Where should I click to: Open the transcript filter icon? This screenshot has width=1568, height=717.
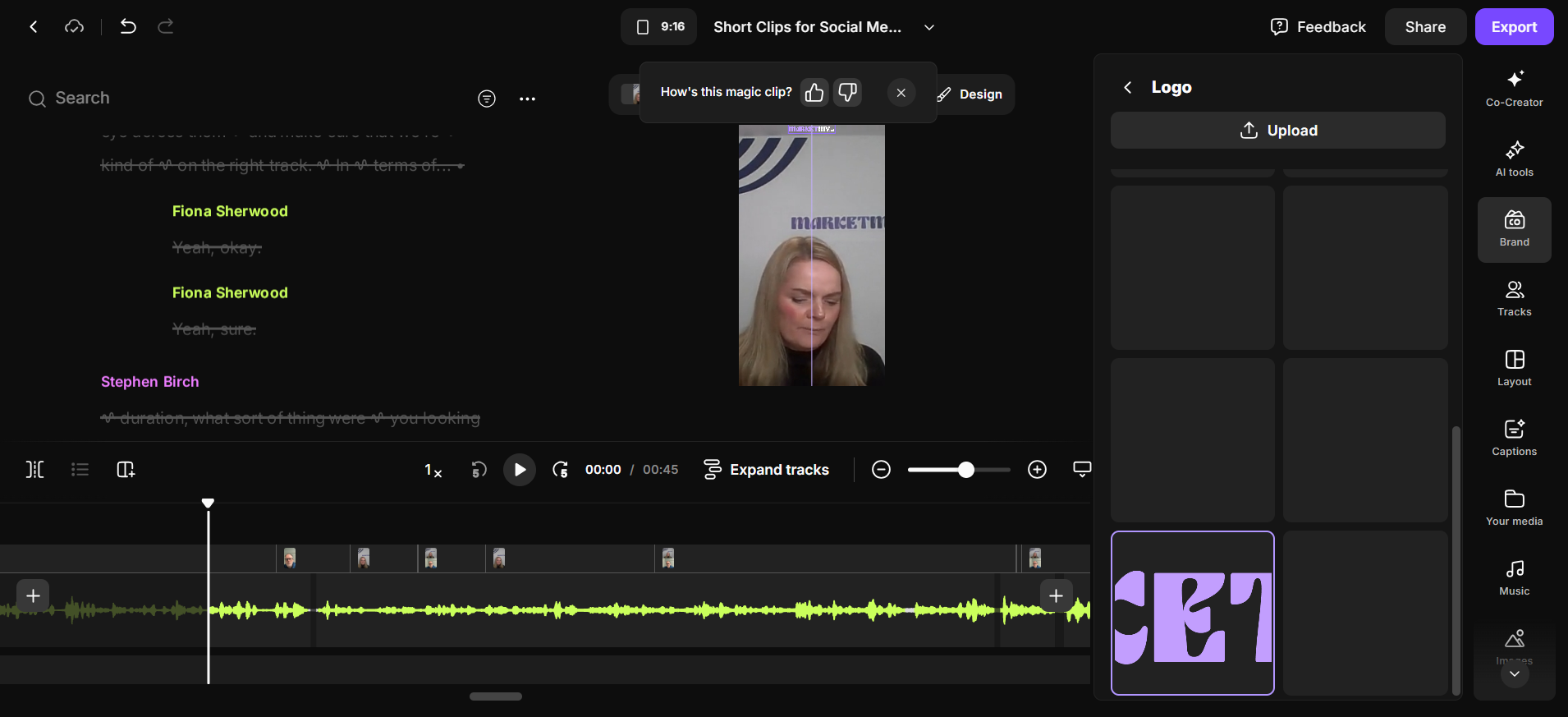pyautogui.click(x=487, y=99)
